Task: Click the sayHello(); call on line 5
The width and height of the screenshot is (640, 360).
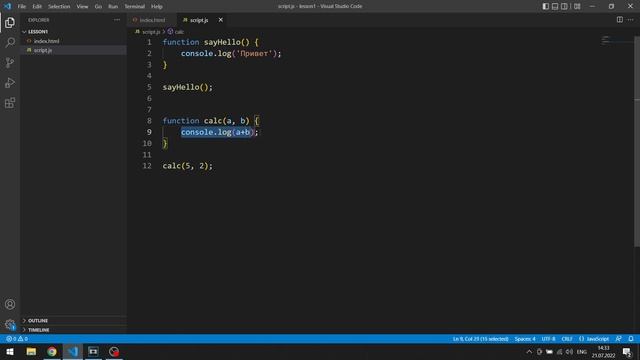Action: (188, 87)
